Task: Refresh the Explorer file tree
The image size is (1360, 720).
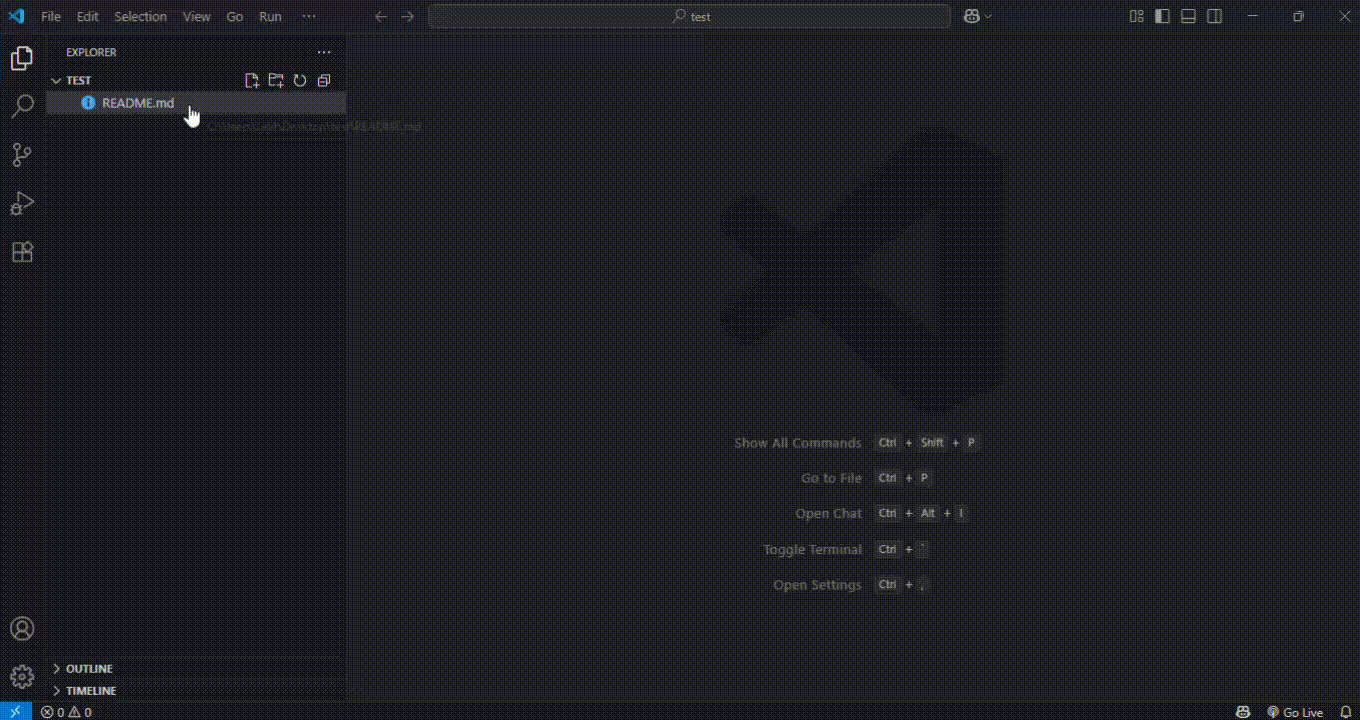Action: pos(300,80)
